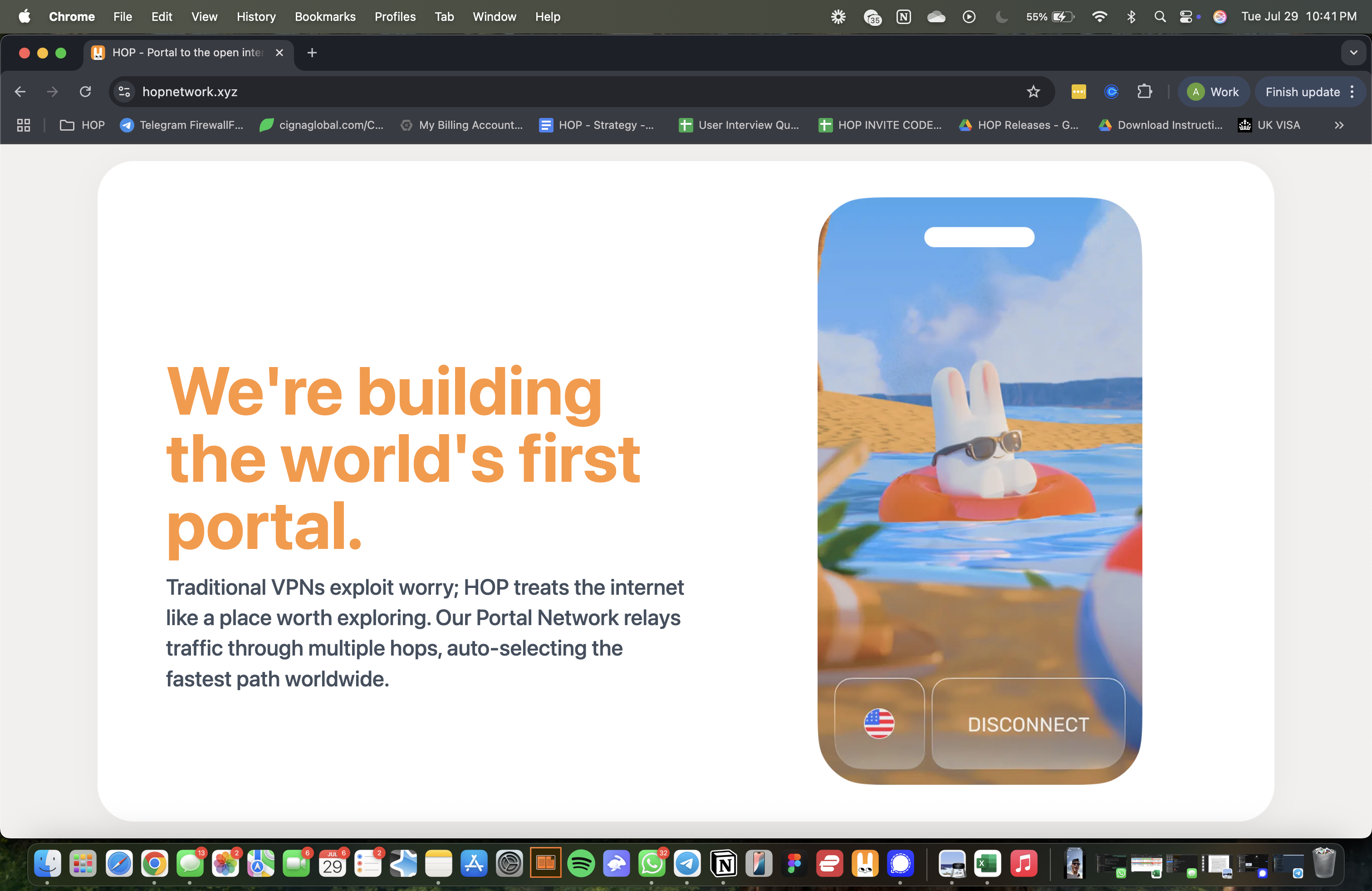Bookmark this page with the star
Screen dimensions: 1372x891
coord(1033,92)
